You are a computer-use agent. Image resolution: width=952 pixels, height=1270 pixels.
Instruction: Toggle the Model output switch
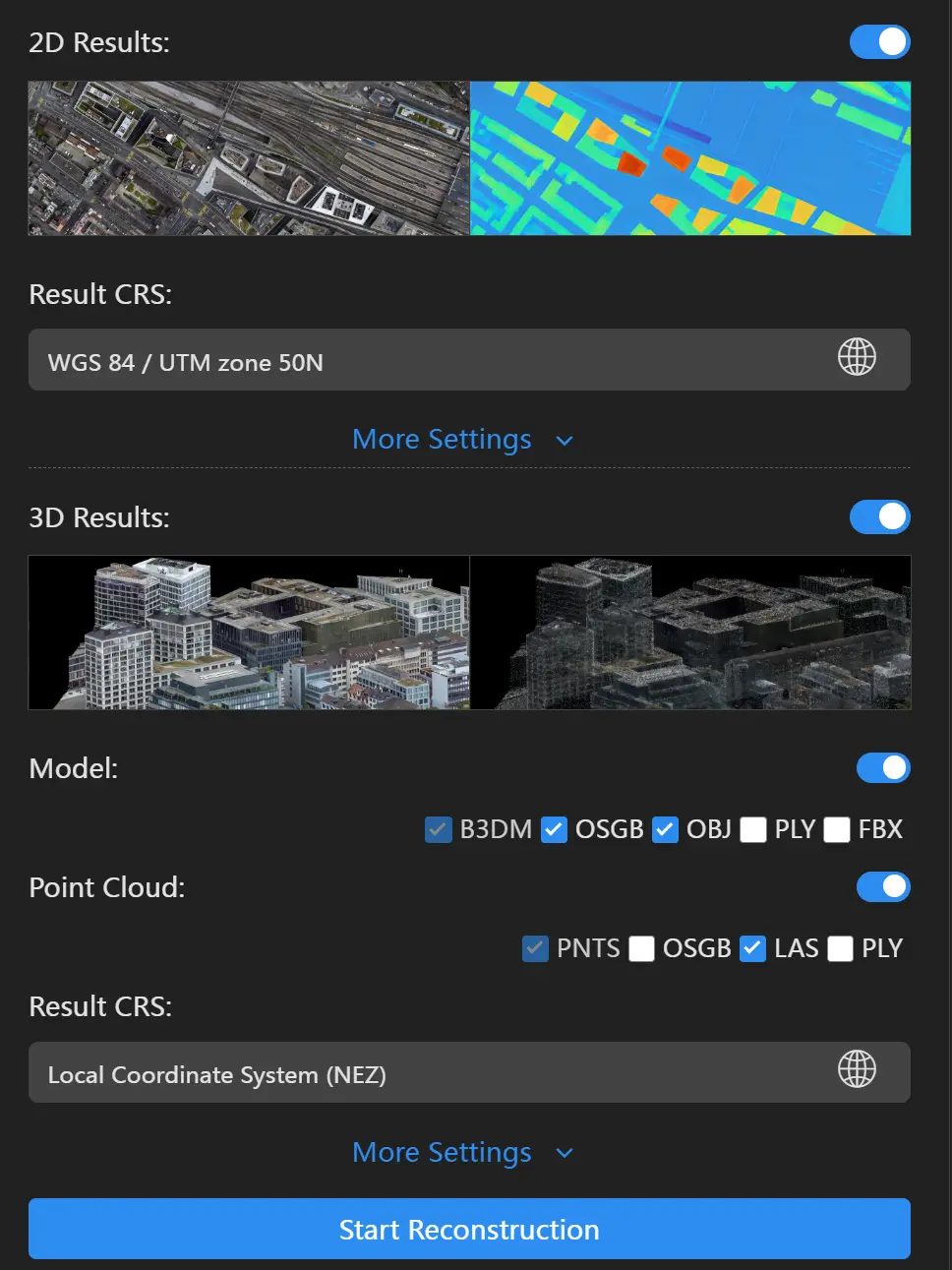[x=882, y=768]
